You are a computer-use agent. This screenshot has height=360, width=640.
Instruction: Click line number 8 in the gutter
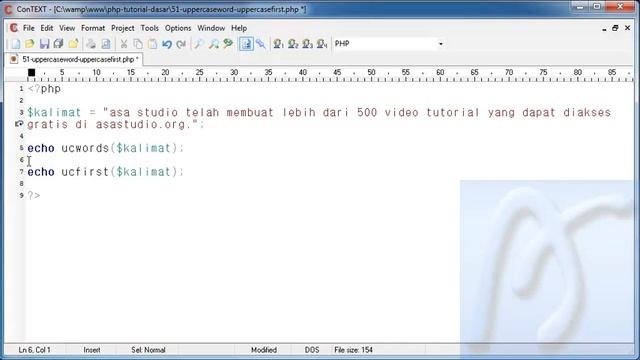pyautogui.click(x=22, y=184)
